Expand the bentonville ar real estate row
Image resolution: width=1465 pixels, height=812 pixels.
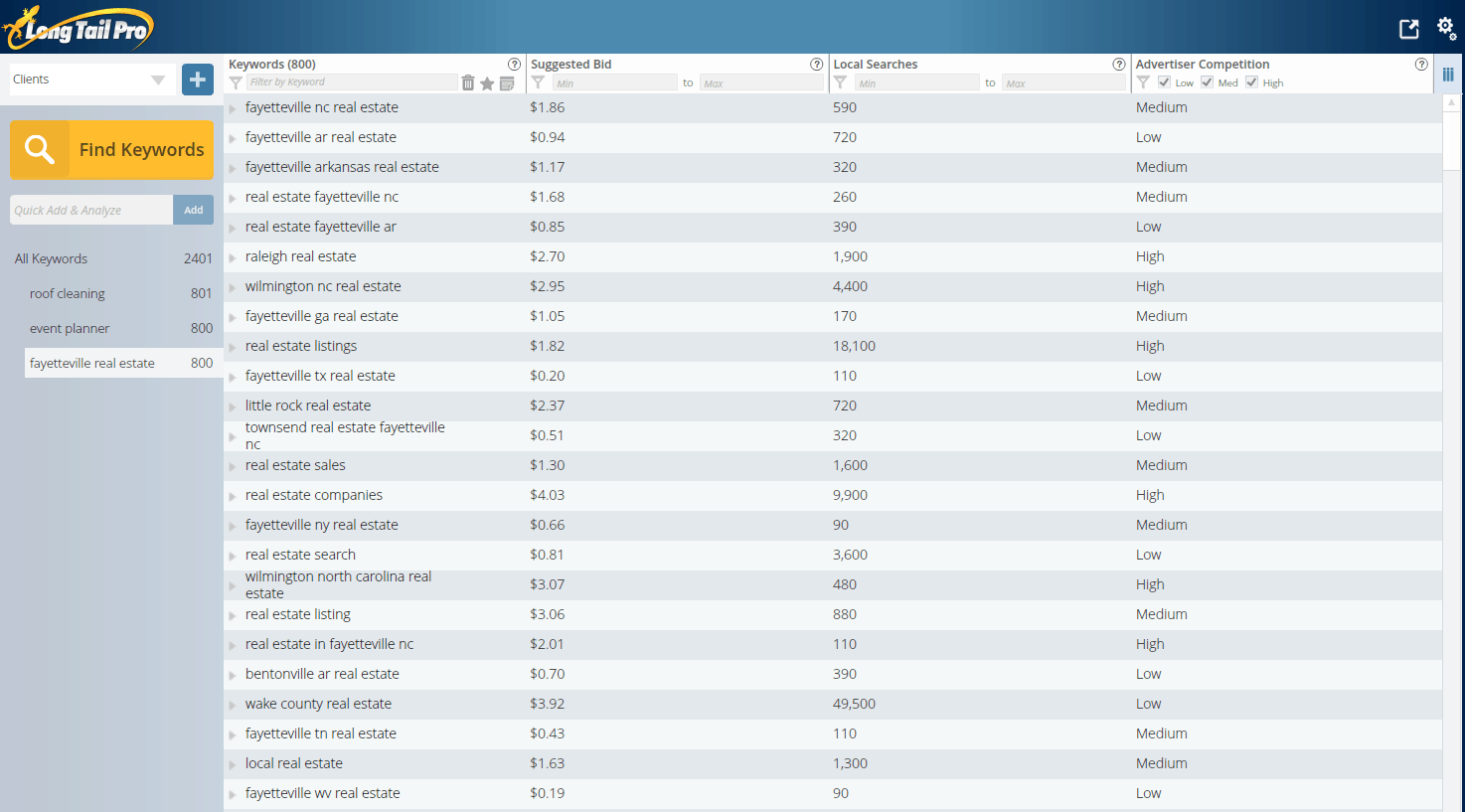(233, 675)
